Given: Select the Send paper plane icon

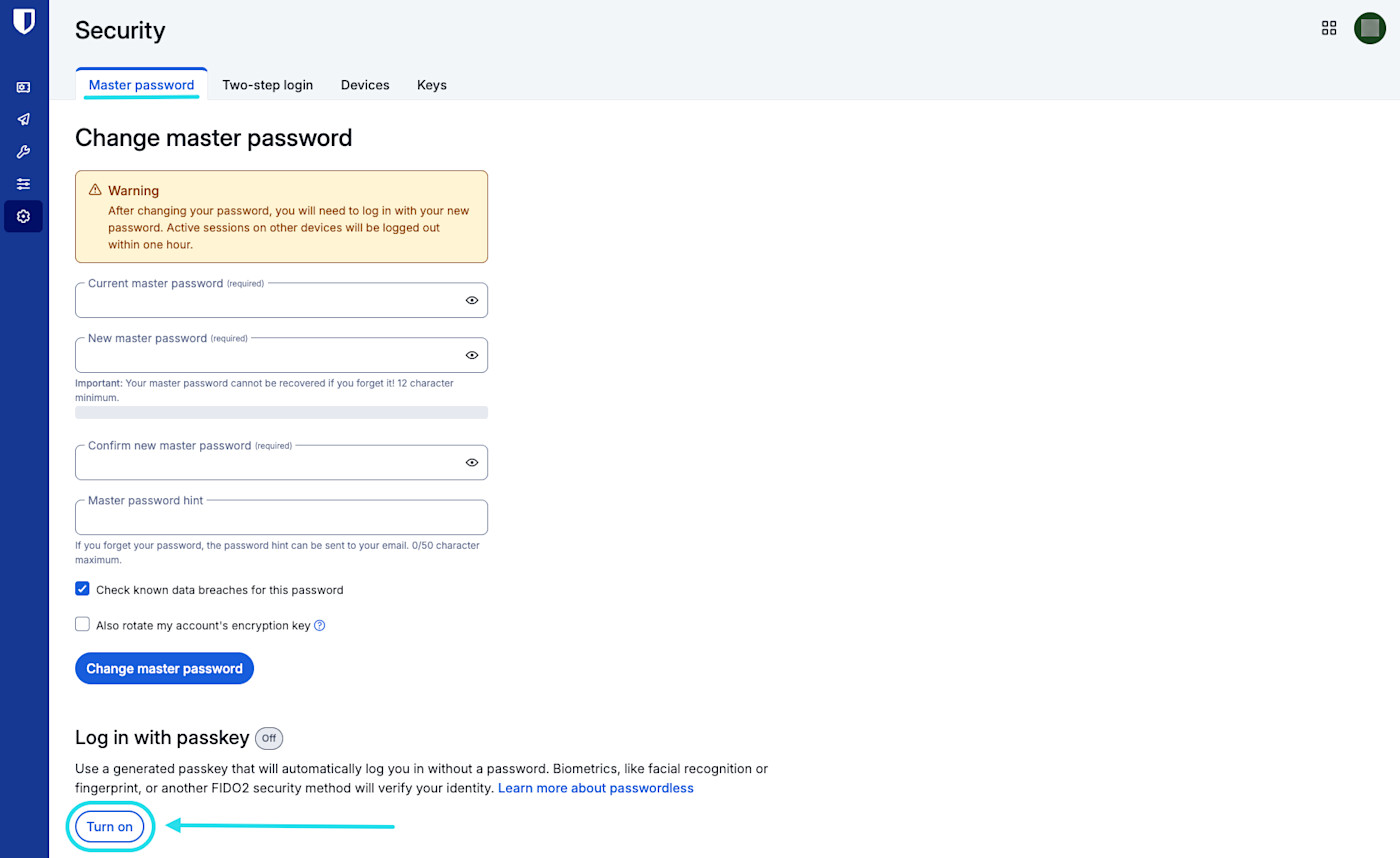Looking at the screenshot, I should coord(23,119).
